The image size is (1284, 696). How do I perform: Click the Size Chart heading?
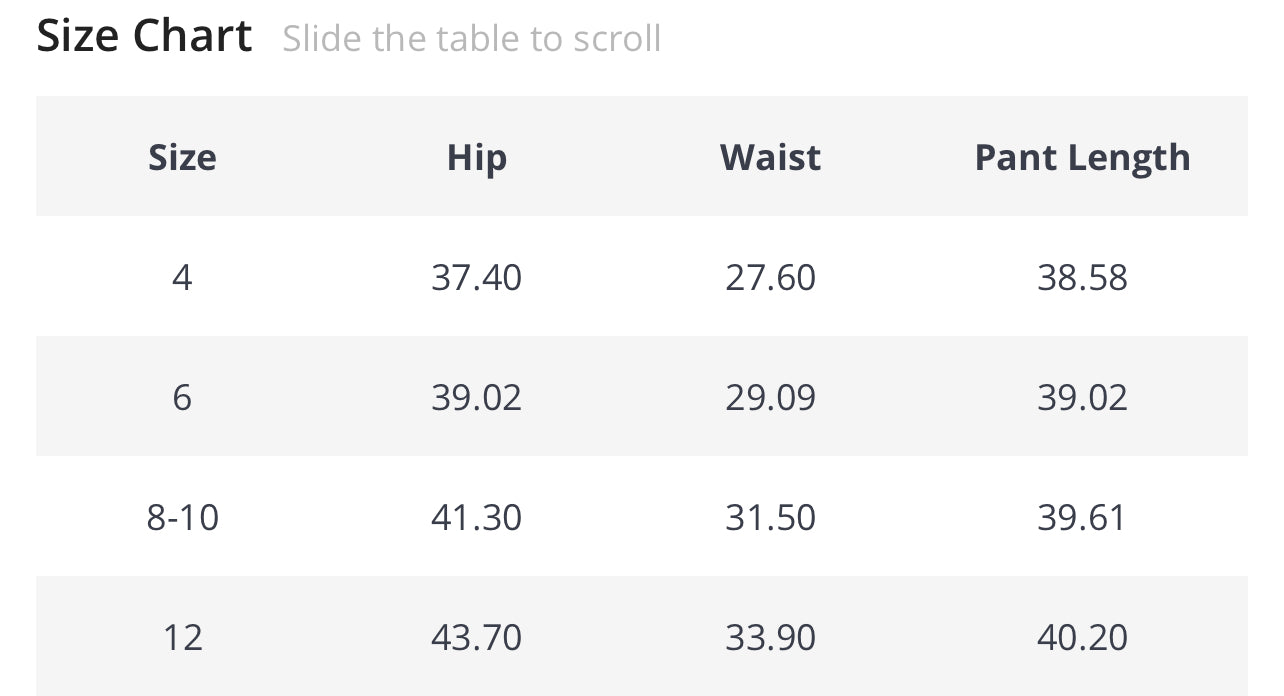tap(144, 37)
